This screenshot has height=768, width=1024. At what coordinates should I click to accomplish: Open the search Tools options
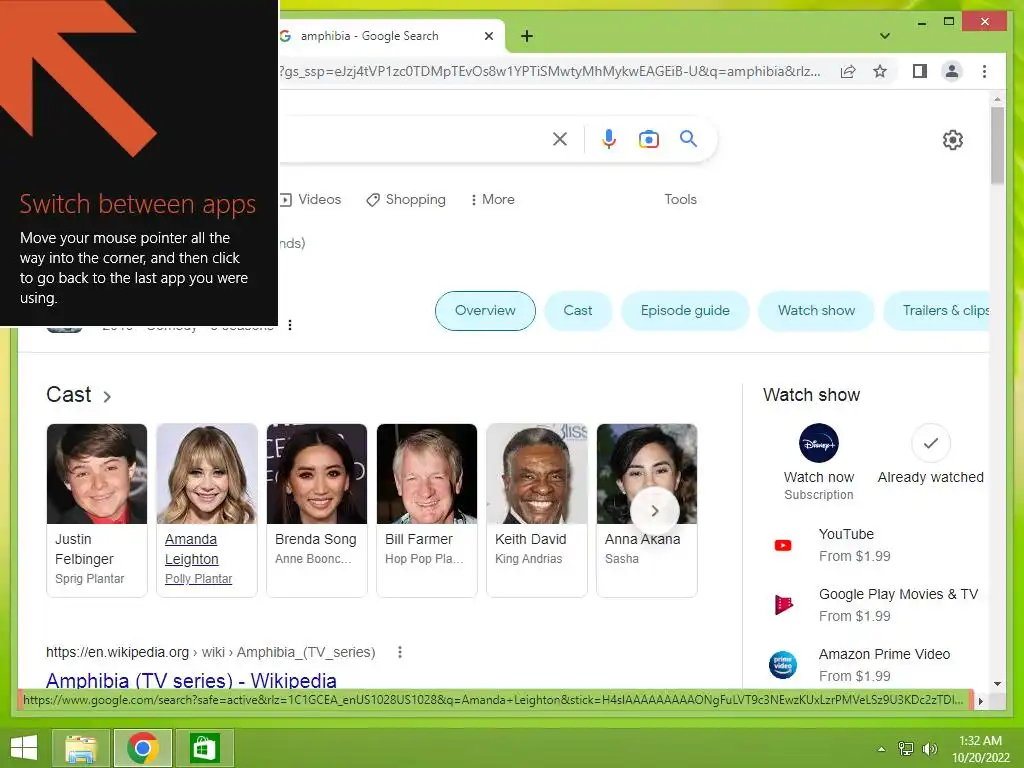point(680,199)
